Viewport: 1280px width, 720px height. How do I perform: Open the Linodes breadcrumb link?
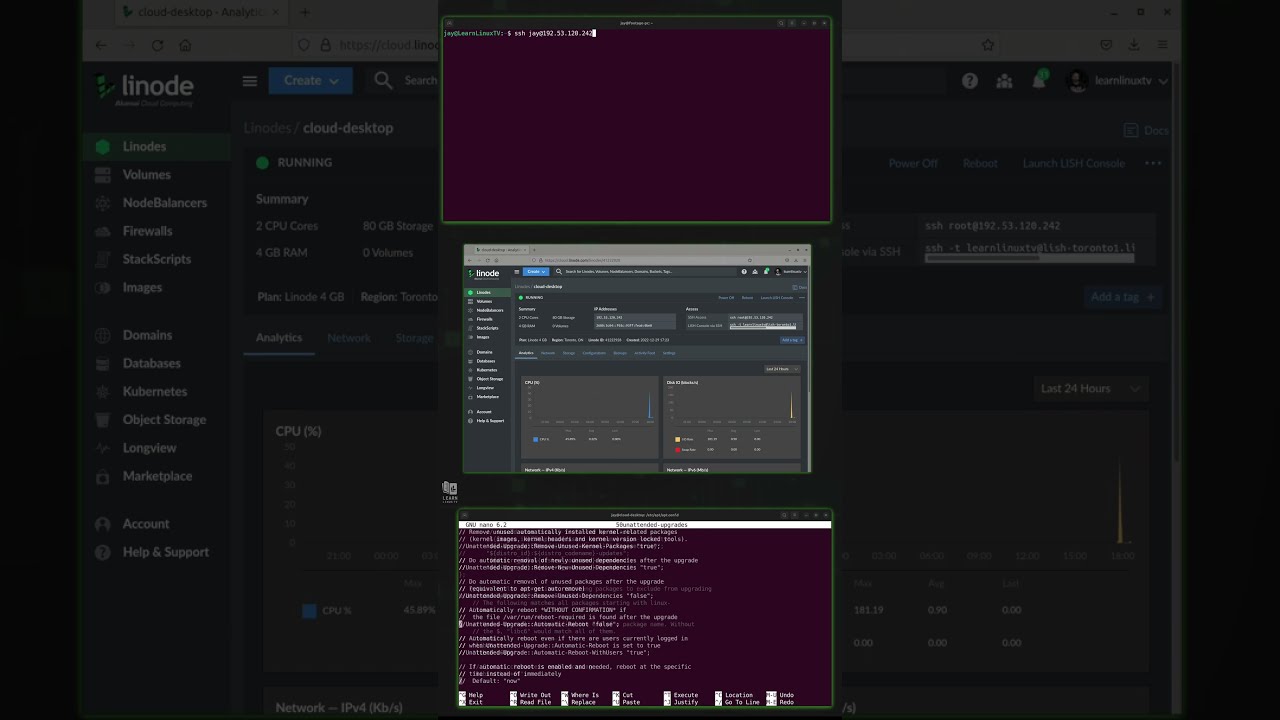point(267,128)
